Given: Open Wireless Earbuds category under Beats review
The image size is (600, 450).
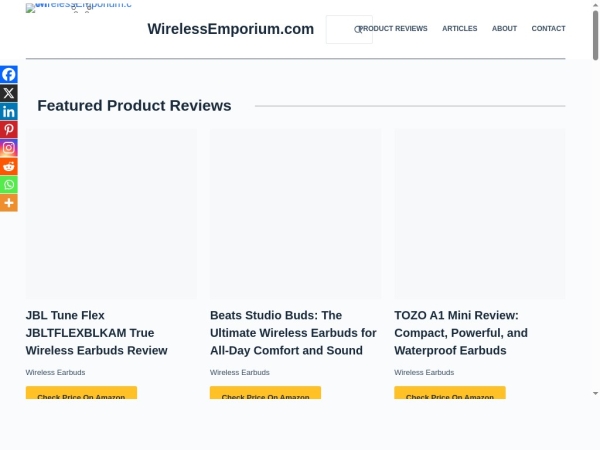Looking at the screenshot, I should 240,372.
